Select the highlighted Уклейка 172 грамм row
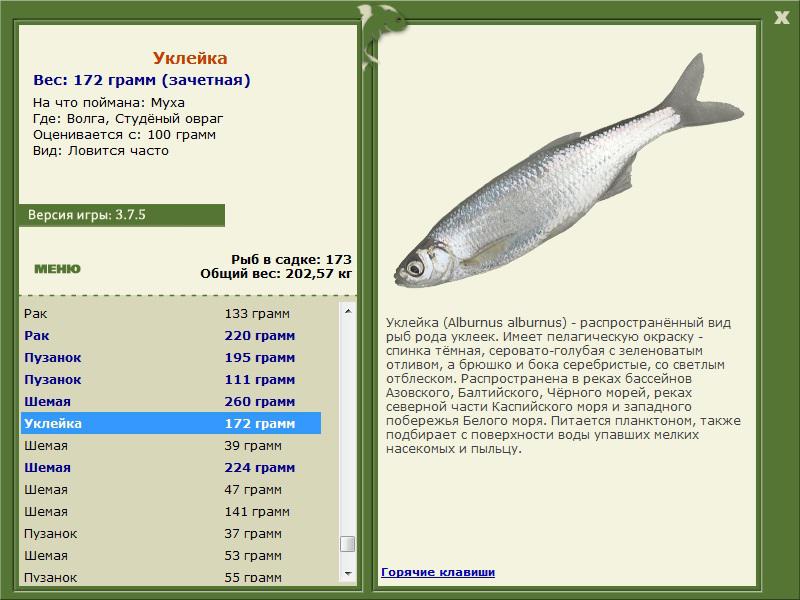The width and height of the screenshot is (800, 600). [x=171, y=423]
